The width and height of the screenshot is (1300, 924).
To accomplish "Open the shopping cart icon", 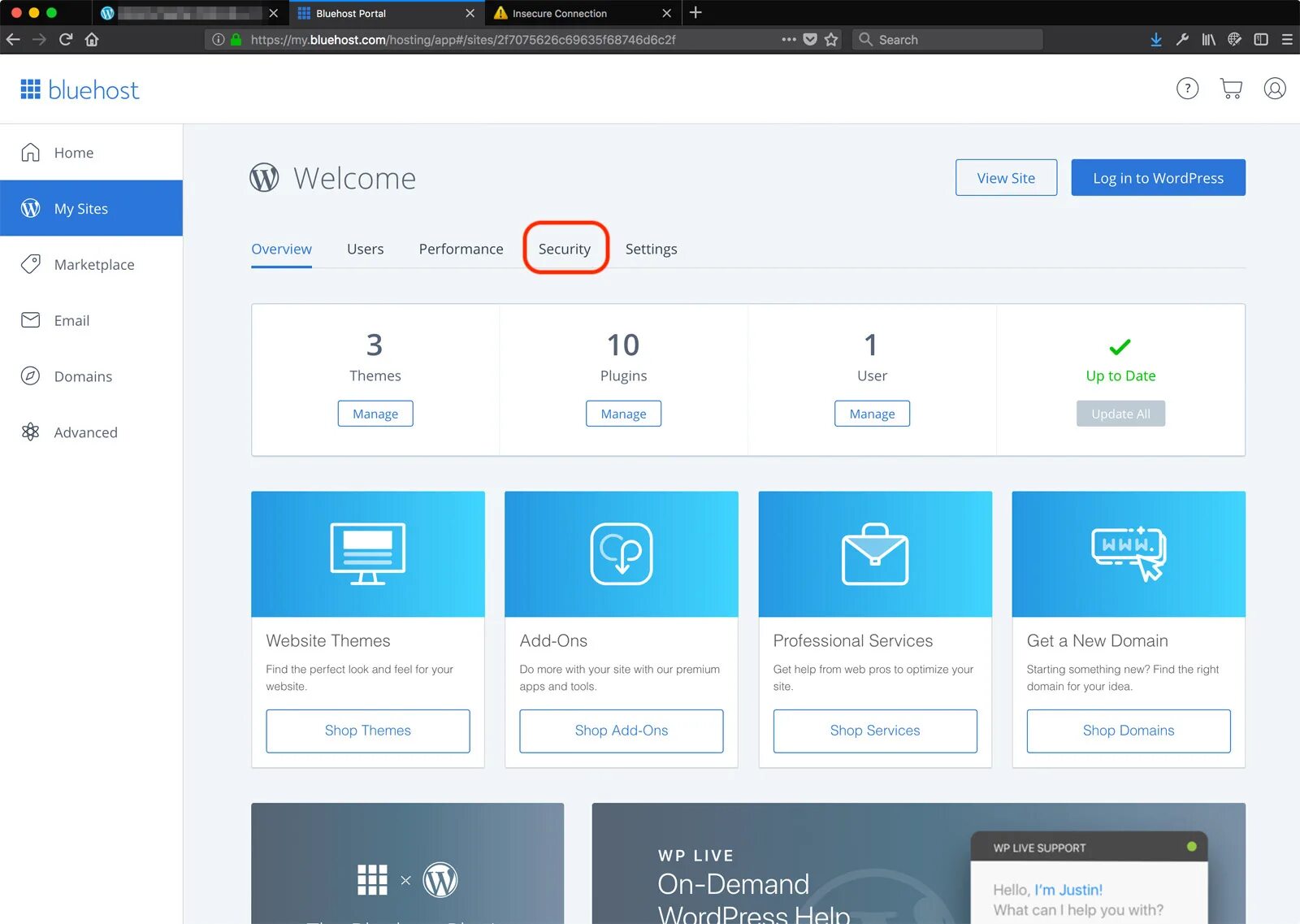I will tap(1231, 89).
